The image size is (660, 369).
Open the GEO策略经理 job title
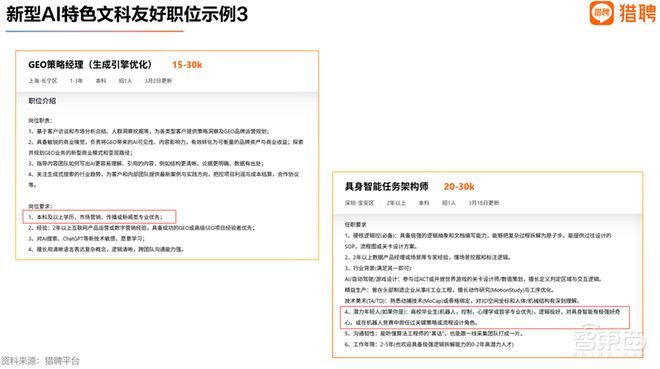tap(90, 65)
